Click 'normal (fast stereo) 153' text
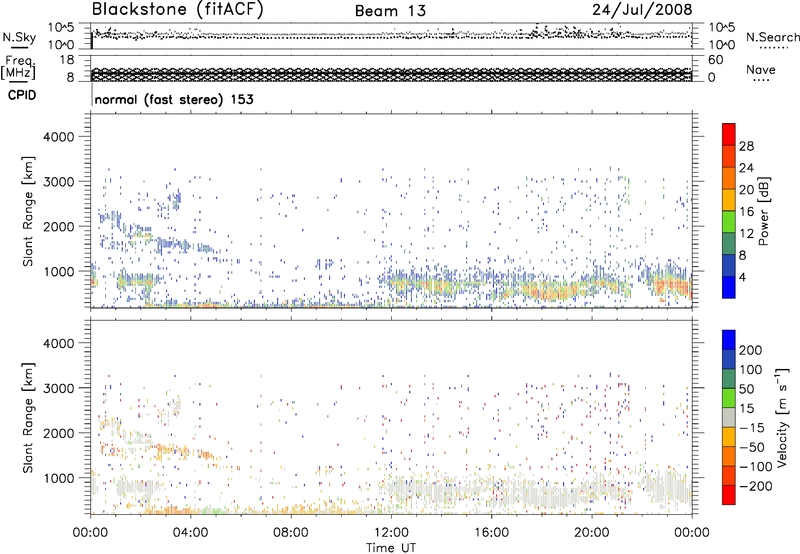 pos(174,99)
